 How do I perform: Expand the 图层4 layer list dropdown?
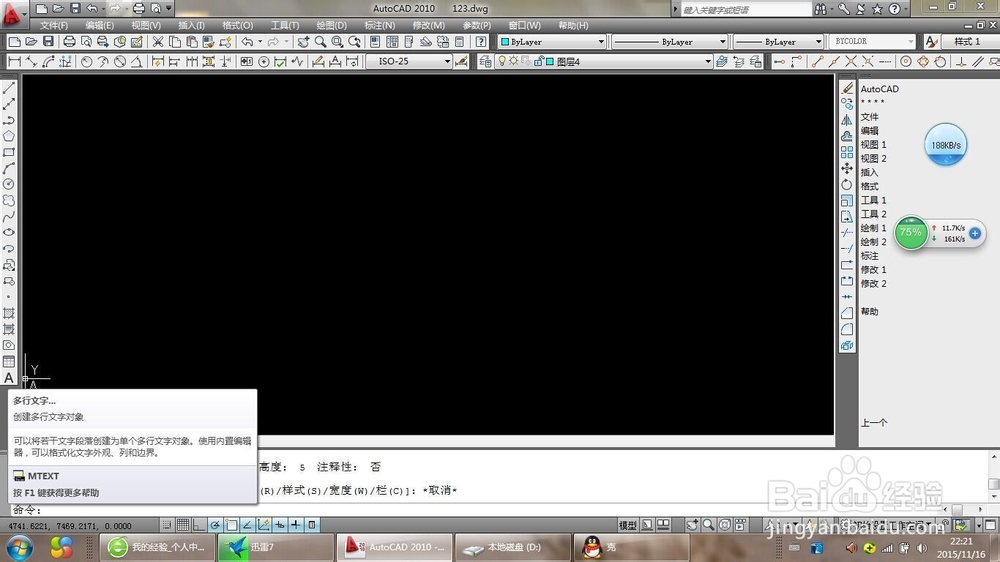tap(707, 62)
